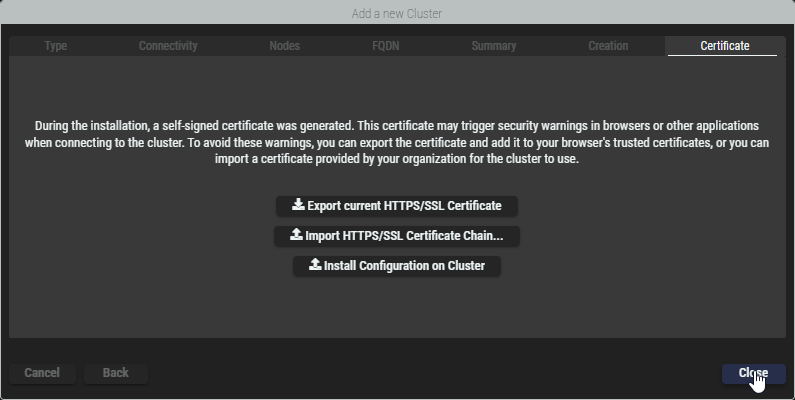Open the Connectivity tab

pyautogui.click(x=168, y=46)
